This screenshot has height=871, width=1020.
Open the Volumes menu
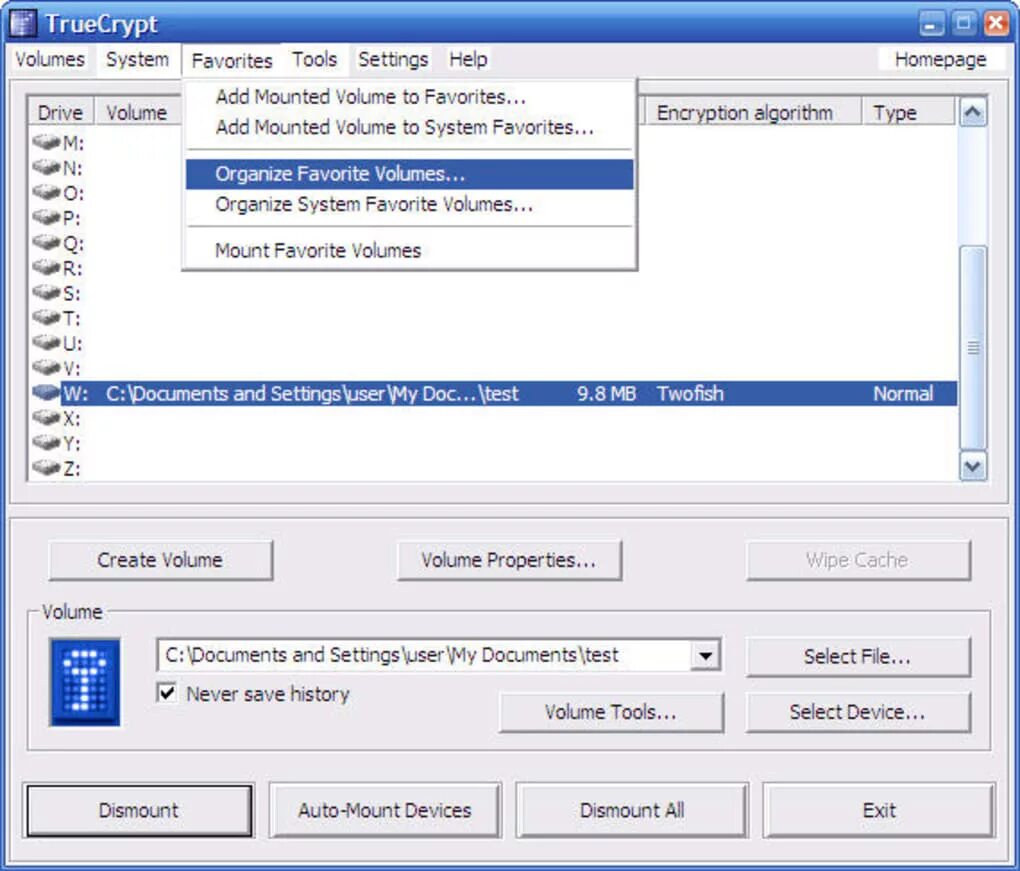click(x=50, y=59)
